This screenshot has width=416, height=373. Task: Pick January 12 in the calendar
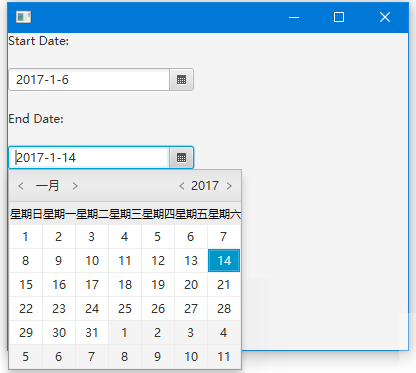tap(158, 260)
